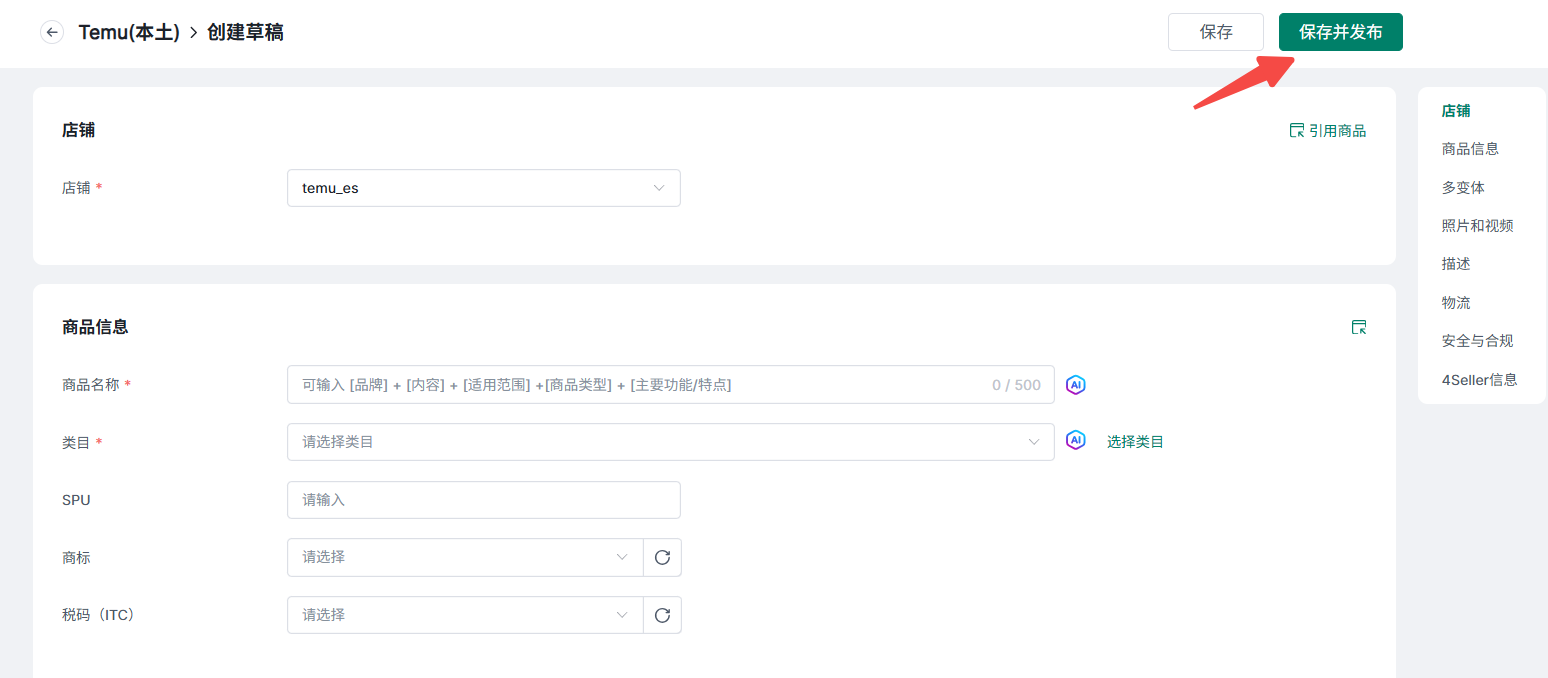The width and height of the screenshot is (1548, 678).
Task: Navigate to 照片和视频 section
Action: coord(1476,226)
